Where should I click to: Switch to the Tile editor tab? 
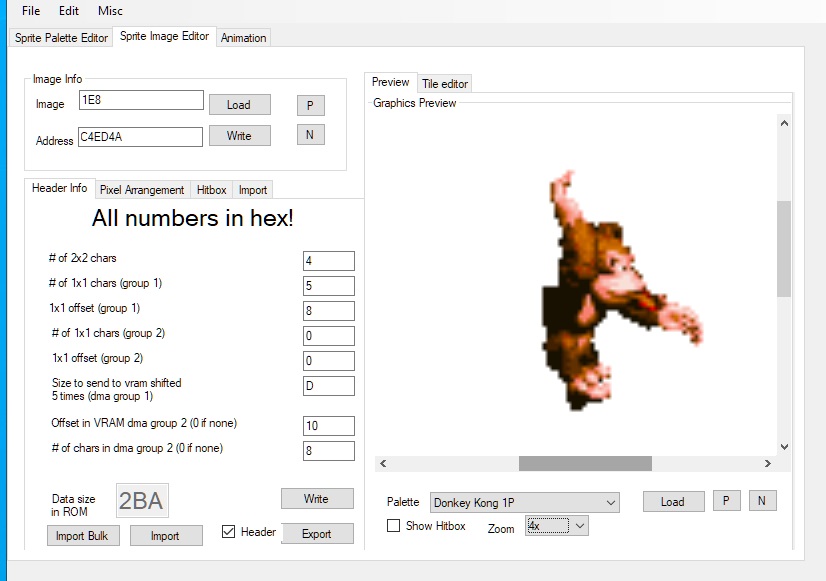(x=444, y=84)
